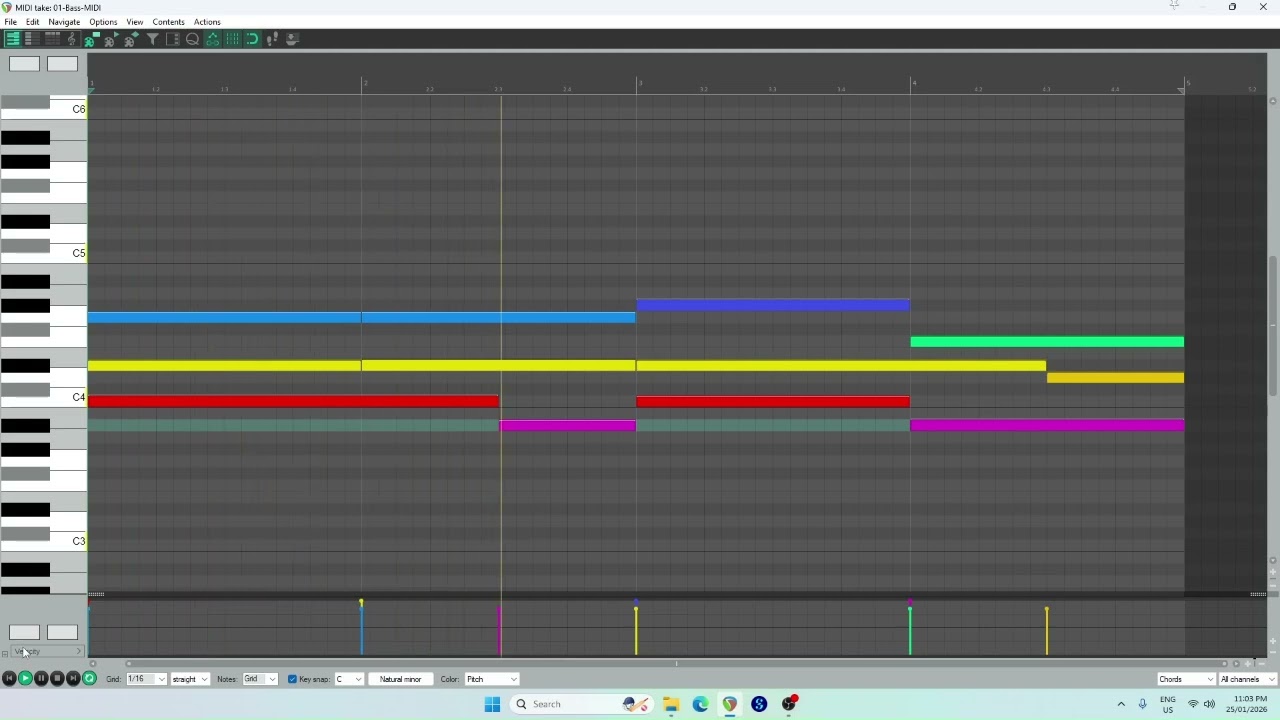
Task: Open the All channels dropdown
Action: 1247,679
